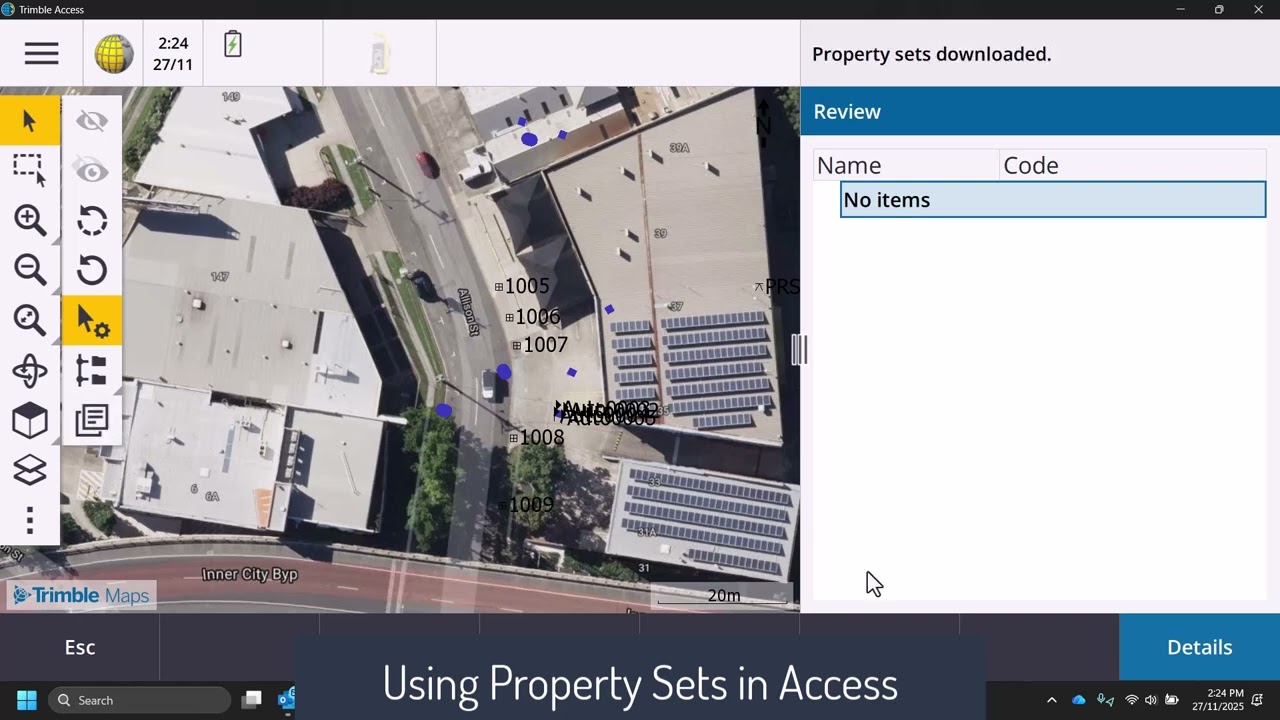Image resolution: width=1280 pixels, height=720 pixels.
Task: Select point 1009 on map
Action: coord(526,505)
